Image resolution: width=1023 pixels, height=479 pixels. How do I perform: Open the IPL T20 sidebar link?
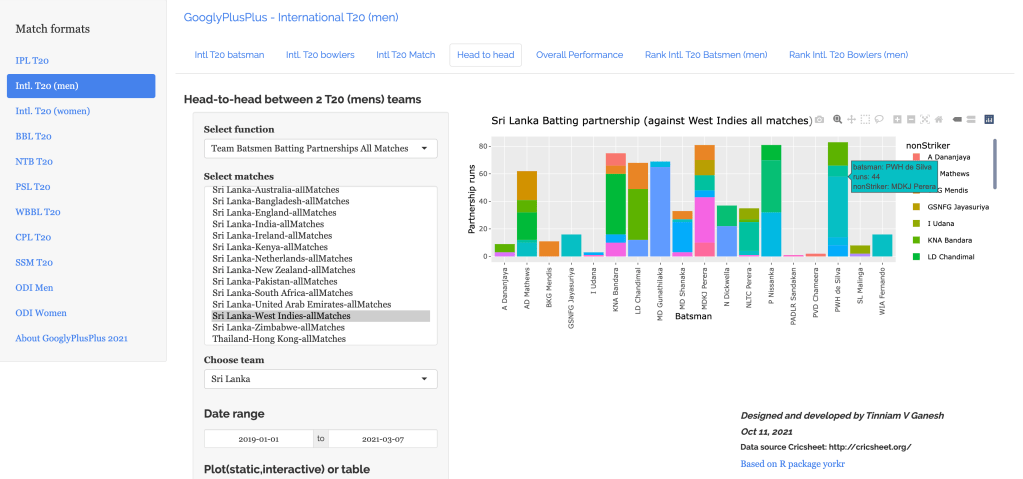click(x=33, y=61)
